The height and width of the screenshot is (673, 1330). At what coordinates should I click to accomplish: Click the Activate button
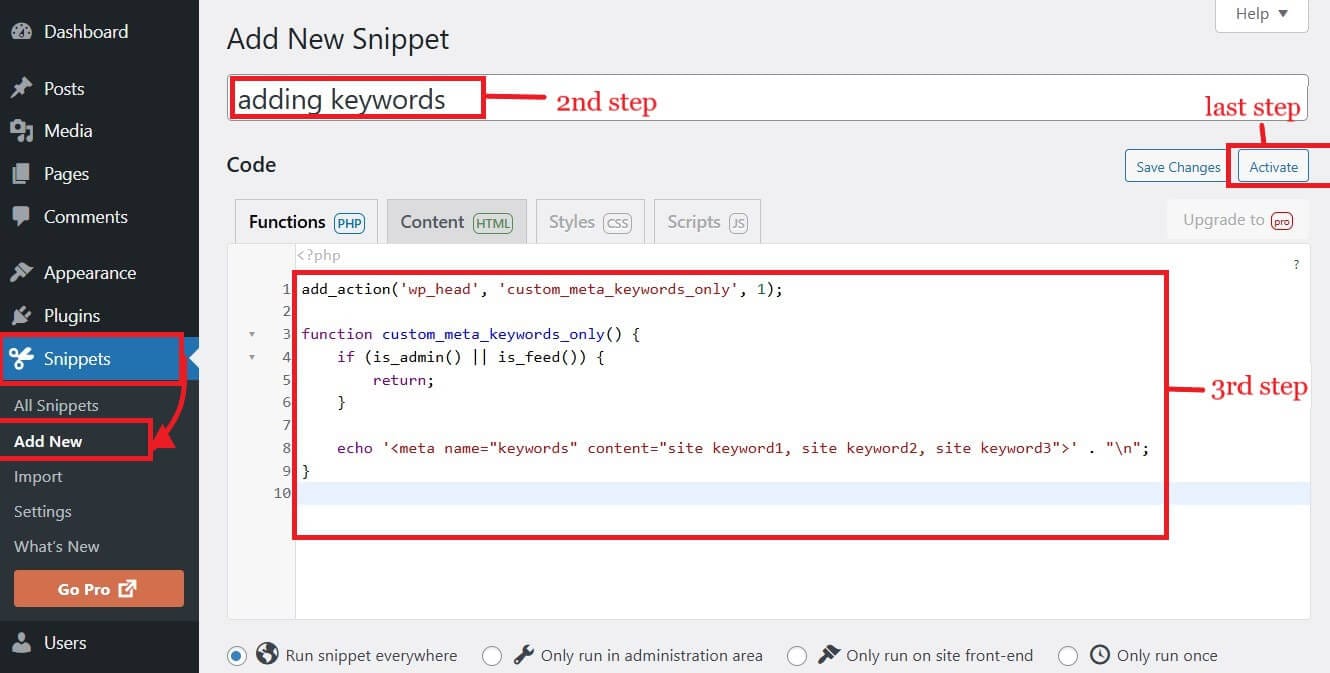point(1273,167)
